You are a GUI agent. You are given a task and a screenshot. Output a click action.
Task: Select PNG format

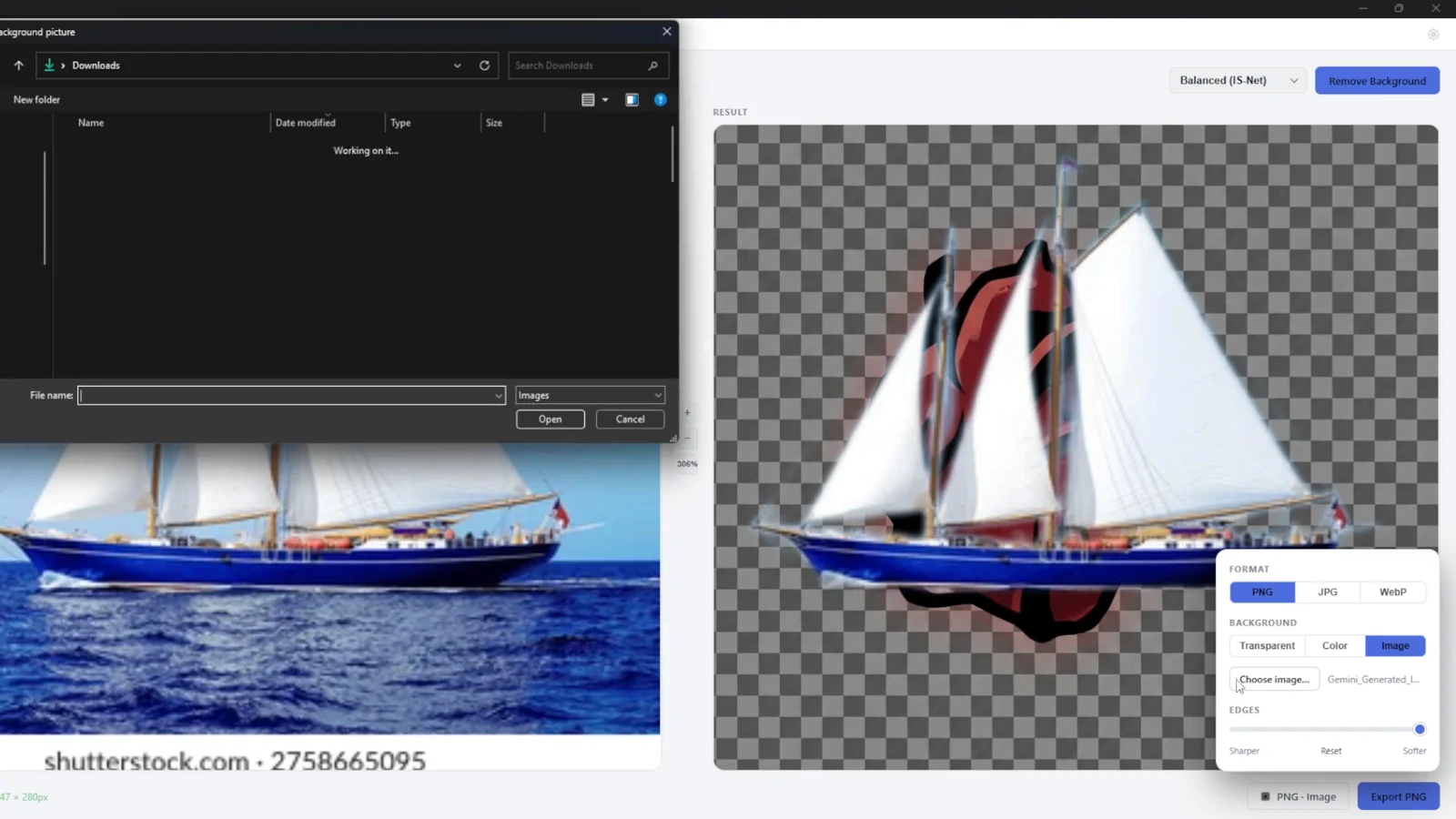(1262, 592)
